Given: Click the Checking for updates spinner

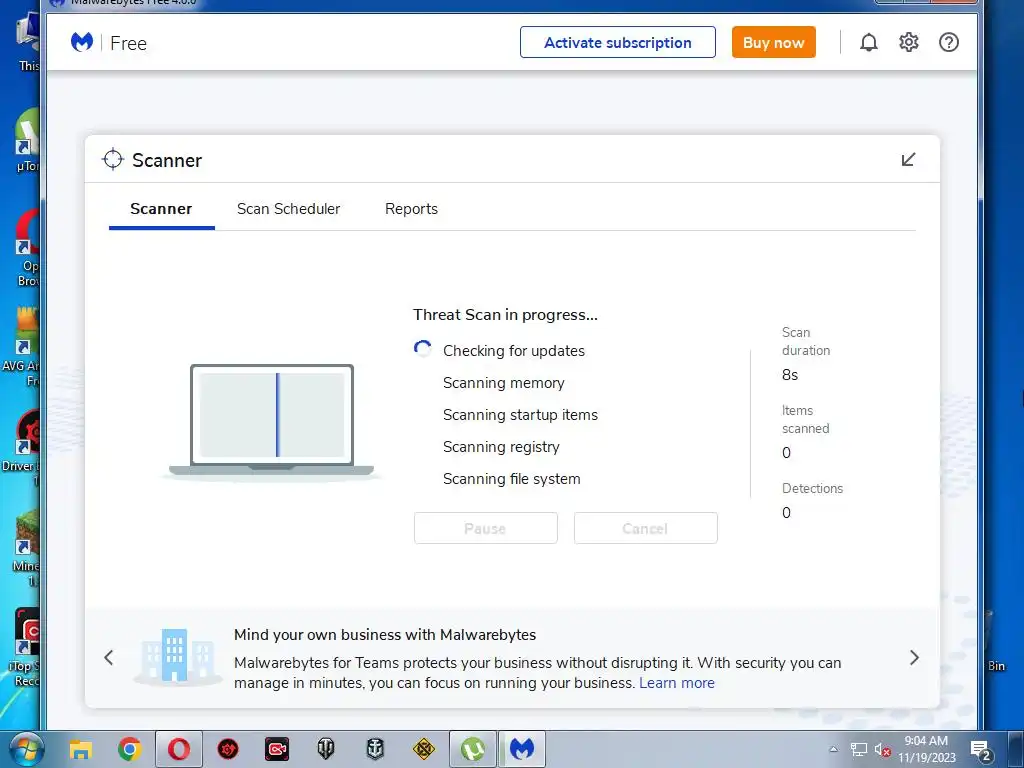Looking at the screenshot, I should click(x=423, y=349).
